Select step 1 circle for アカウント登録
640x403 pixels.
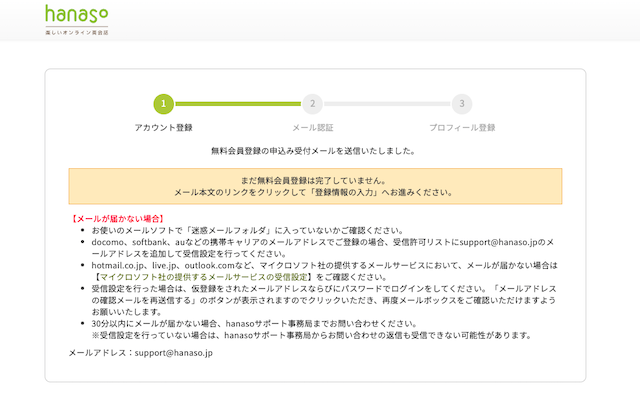(x=164, y=104)
